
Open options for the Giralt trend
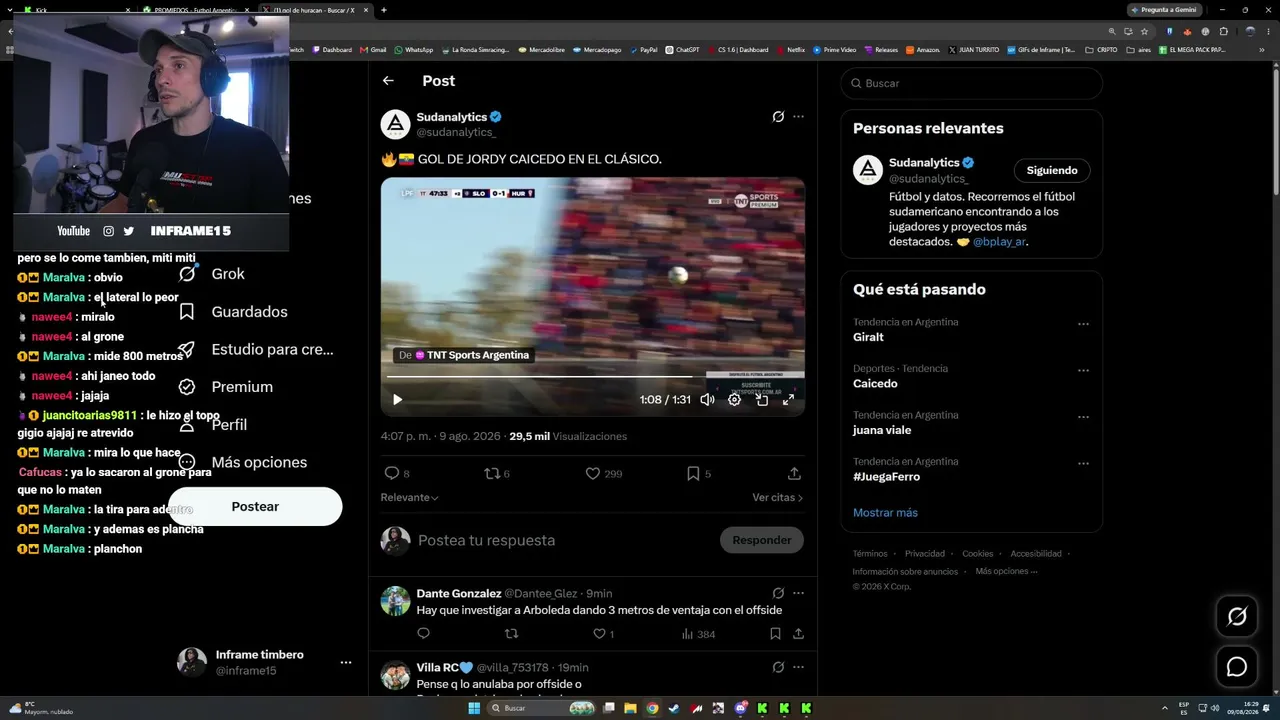click(x=1083, y=325)
